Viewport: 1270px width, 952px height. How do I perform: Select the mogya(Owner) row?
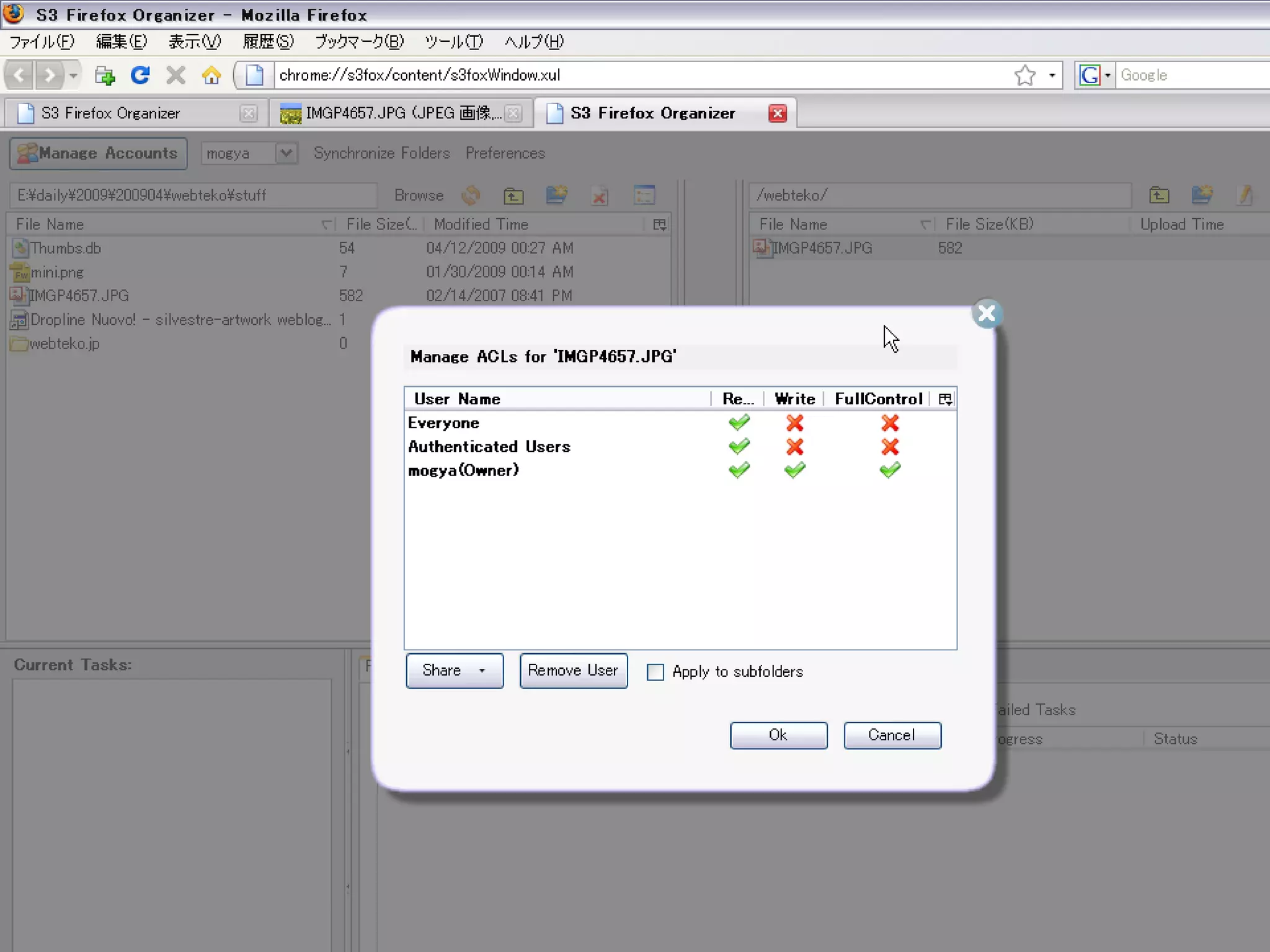[680, 470]
